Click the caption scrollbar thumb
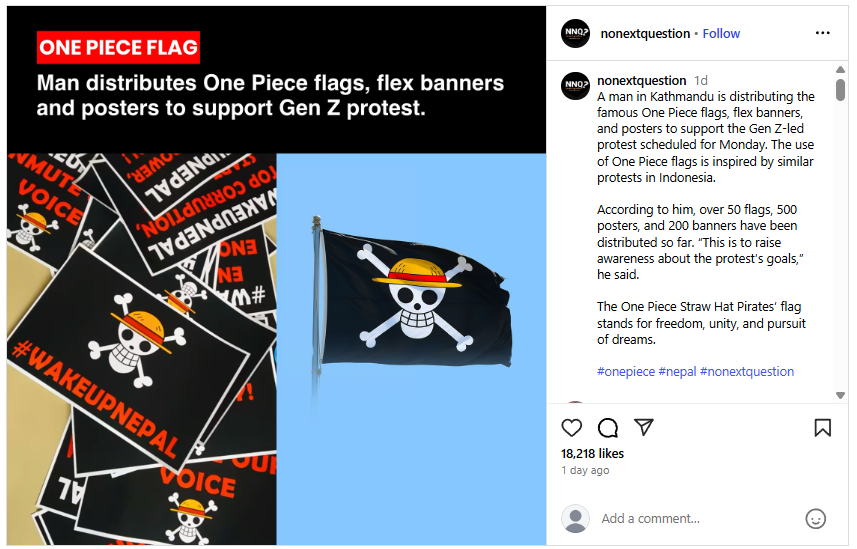 [840, 90]
